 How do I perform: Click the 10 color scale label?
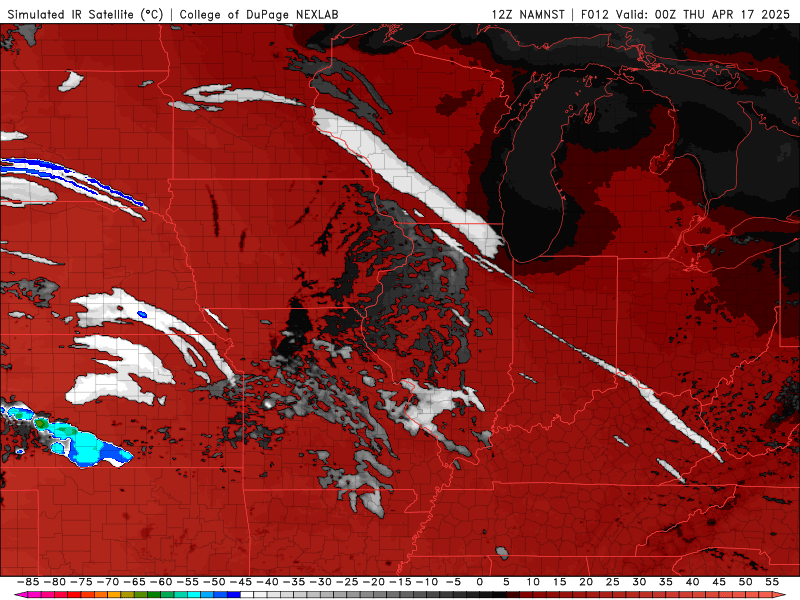(533, 582)
